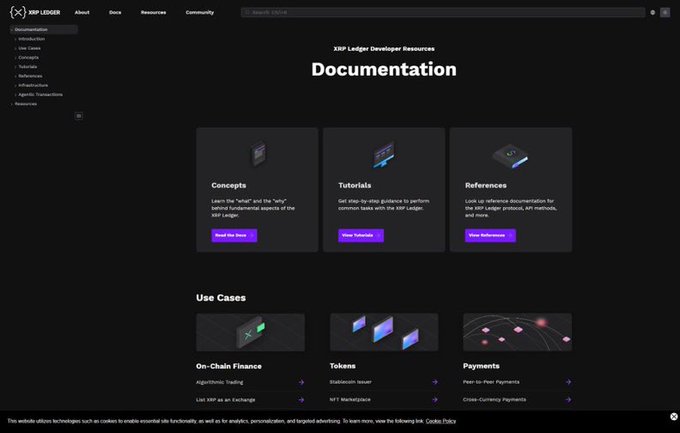Open the Peer-to-Peer Payments link
Image resolution: width=680 pixels, height=433 pixels.
click(491, 382)
